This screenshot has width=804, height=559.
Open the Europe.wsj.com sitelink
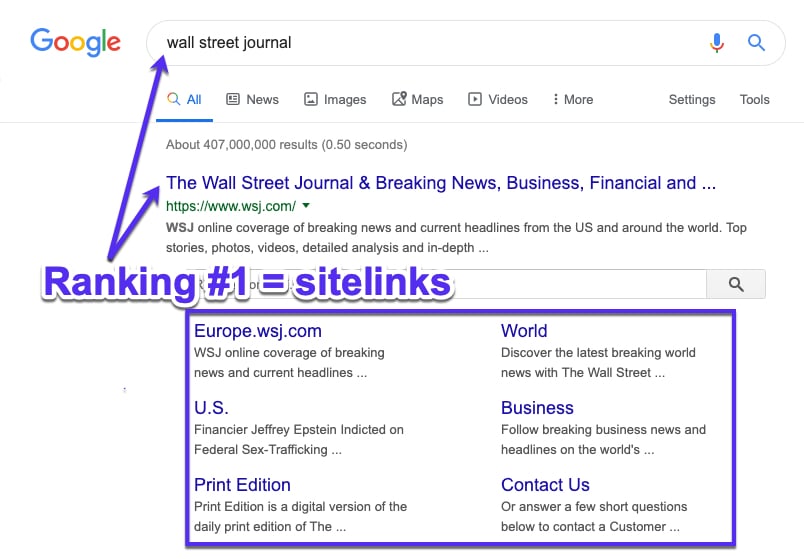point(258,331)
